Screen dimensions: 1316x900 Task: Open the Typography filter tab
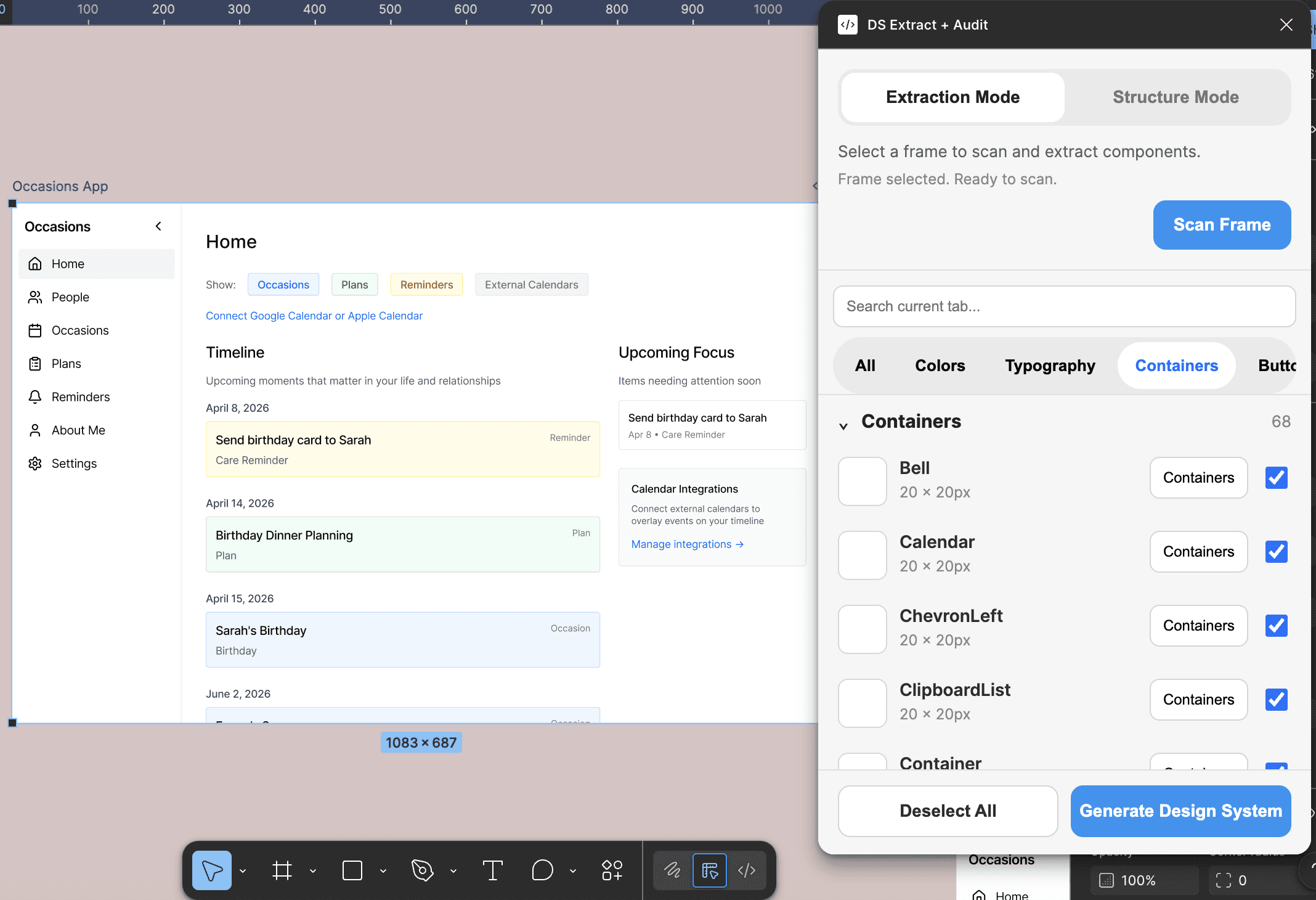(x=1050, y=366)
